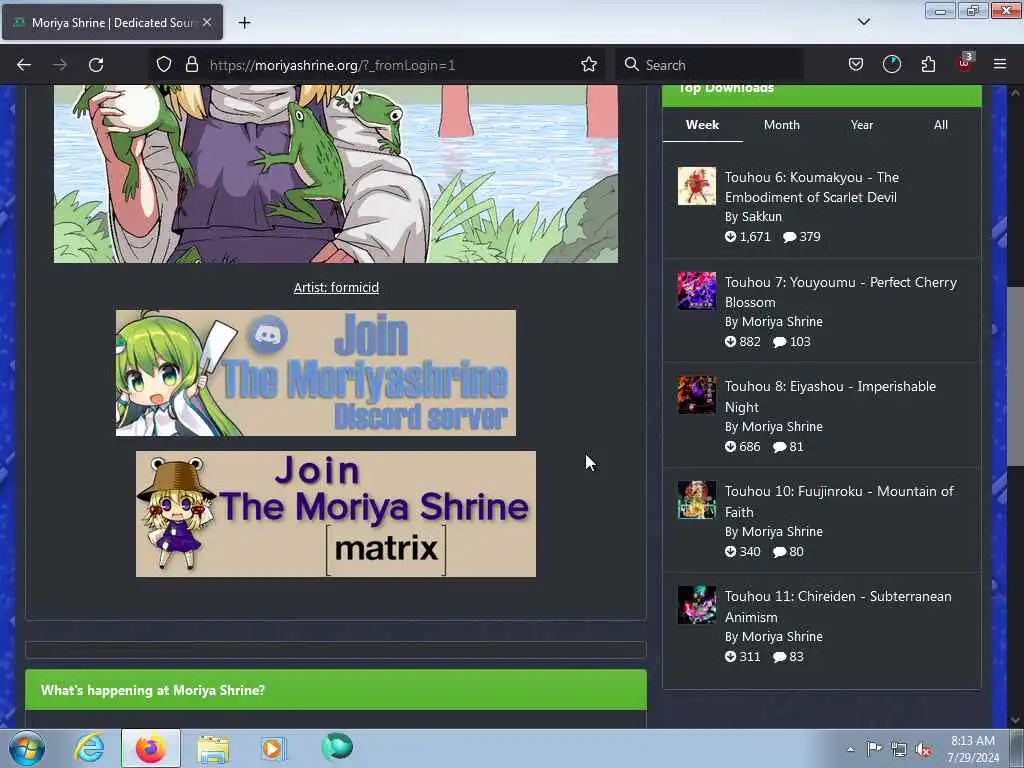Click the 882 downloads icon for Touhou 7
Viewport: 1024px width, 768px height.
click(x=730, y=342)
